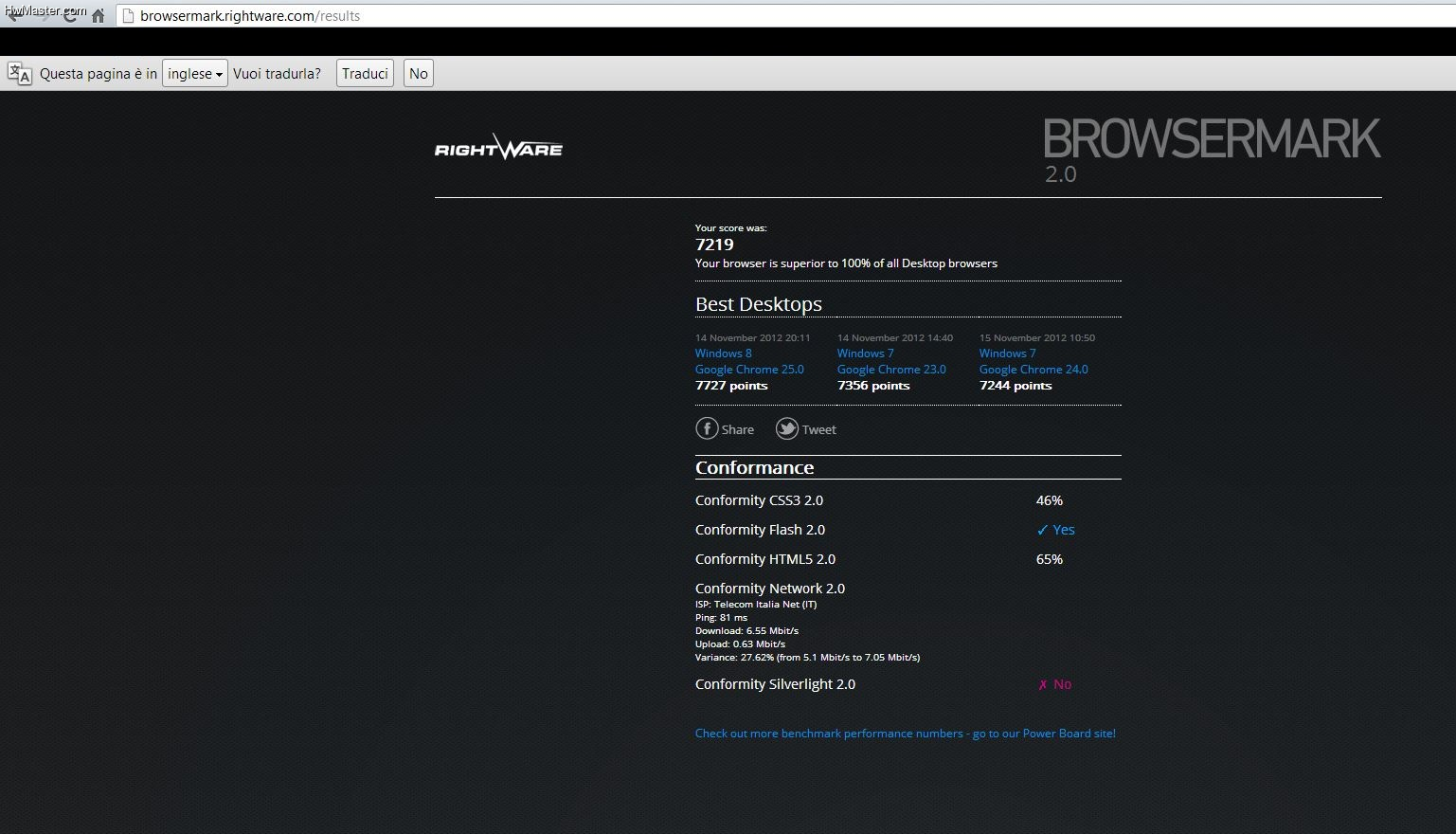Screen dimensions: 1456x834
Task: Click the 'Vuoi tradurla?' text
Action: click(277, 74)
